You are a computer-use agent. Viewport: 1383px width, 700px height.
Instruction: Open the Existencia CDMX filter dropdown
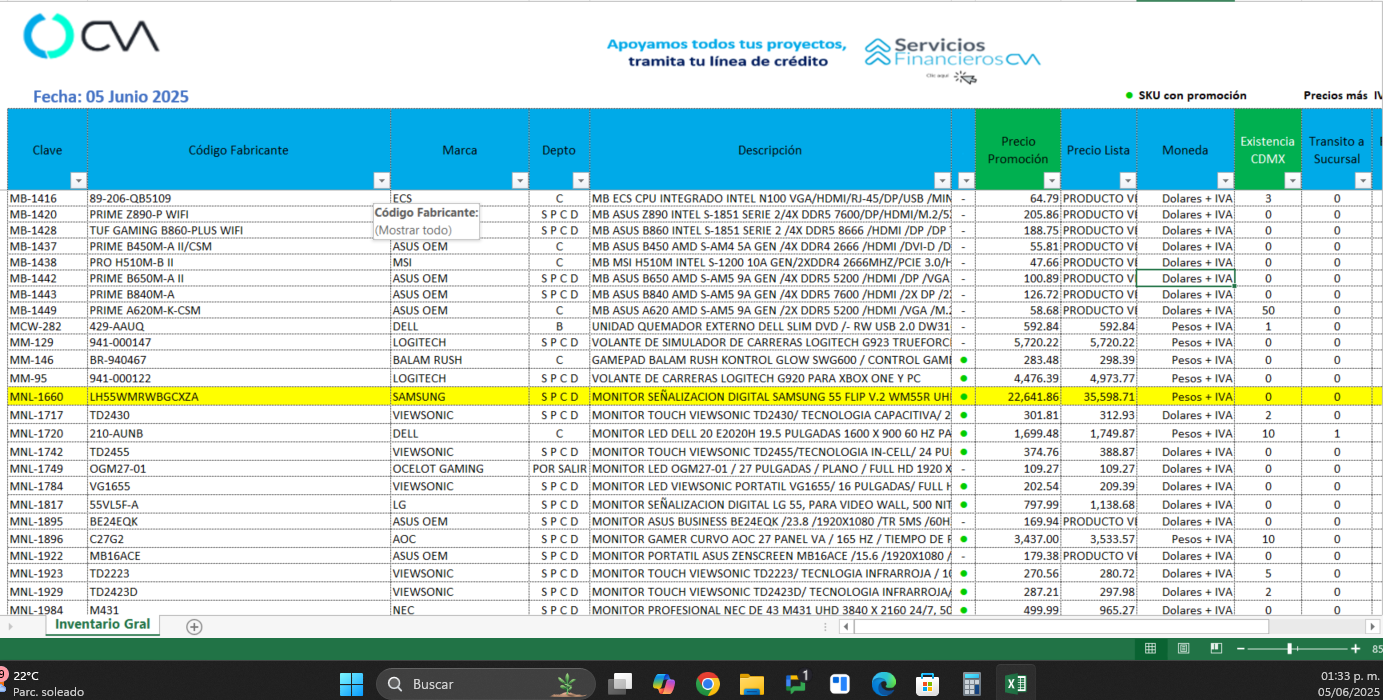[x=1292, y=180]
